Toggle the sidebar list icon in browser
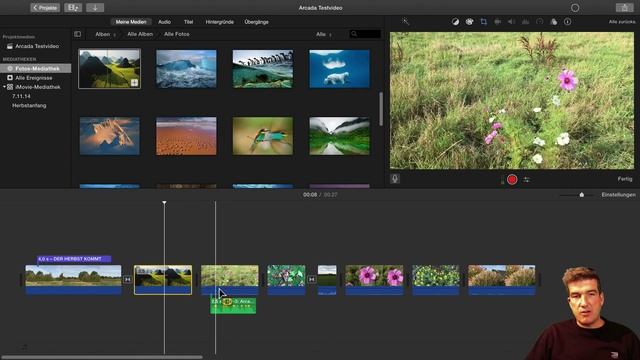 pos(78,34)
